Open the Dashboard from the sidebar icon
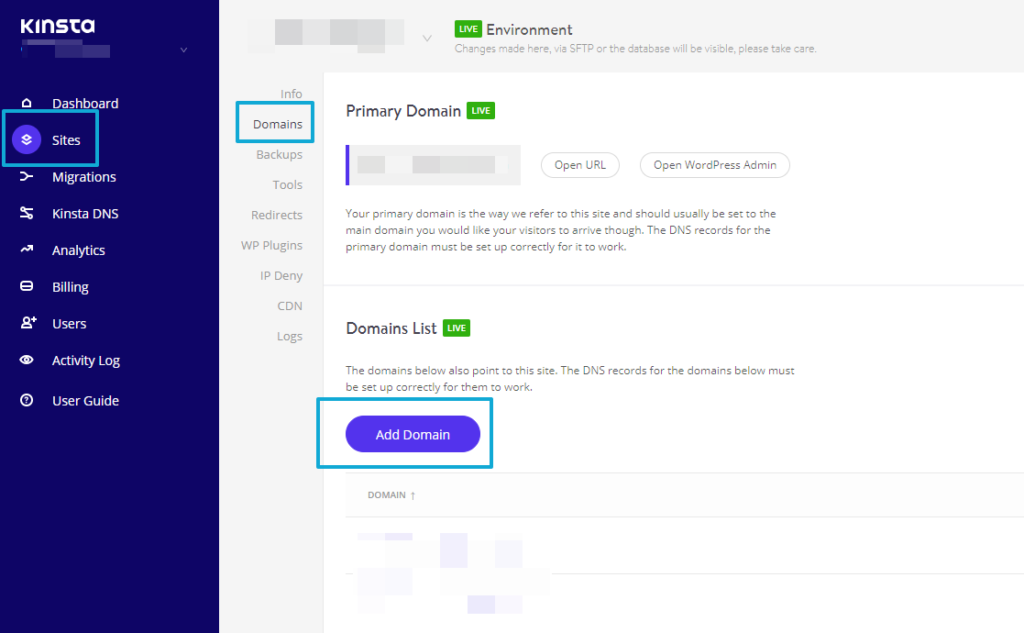The height and width of the screenshot is (633, 1024). [x=26, y=103]
